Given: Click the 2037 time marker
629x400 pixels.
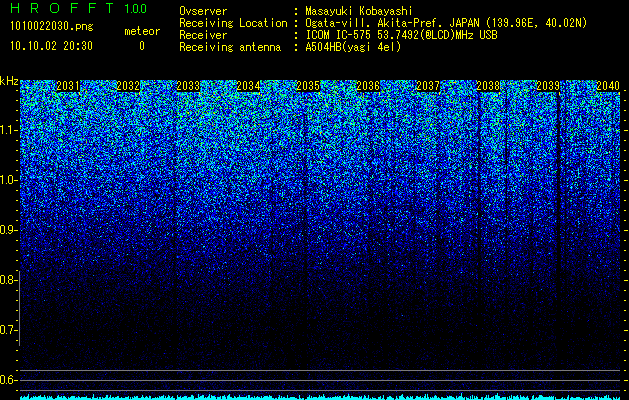Looking at the screenshot, I should click(x=428, y=86).
